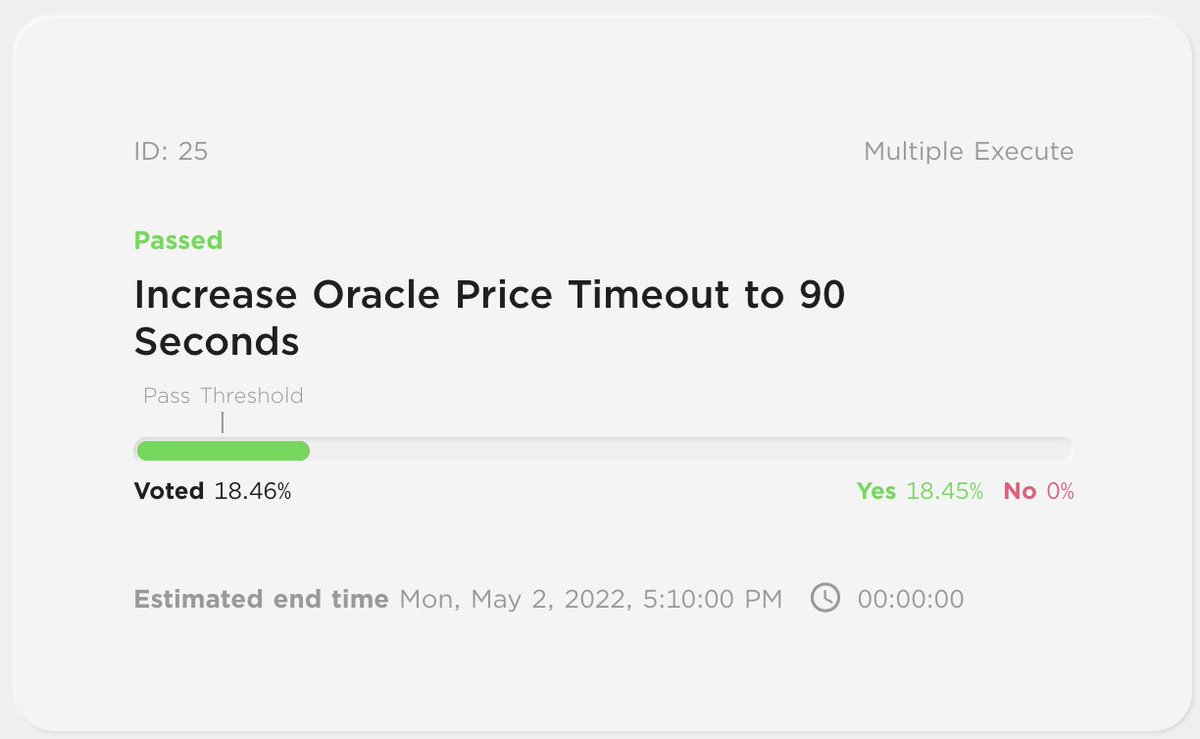Viewport: 1200px width, 739px height.
Task: Click the empty gray portion of the vote bar
Action: click(690, 451)
